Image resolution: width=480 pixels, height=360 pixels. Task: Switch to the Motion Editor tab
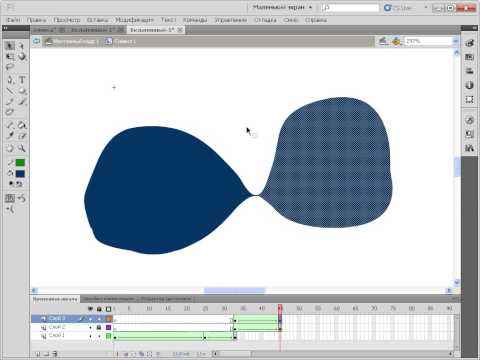[165, 299]
